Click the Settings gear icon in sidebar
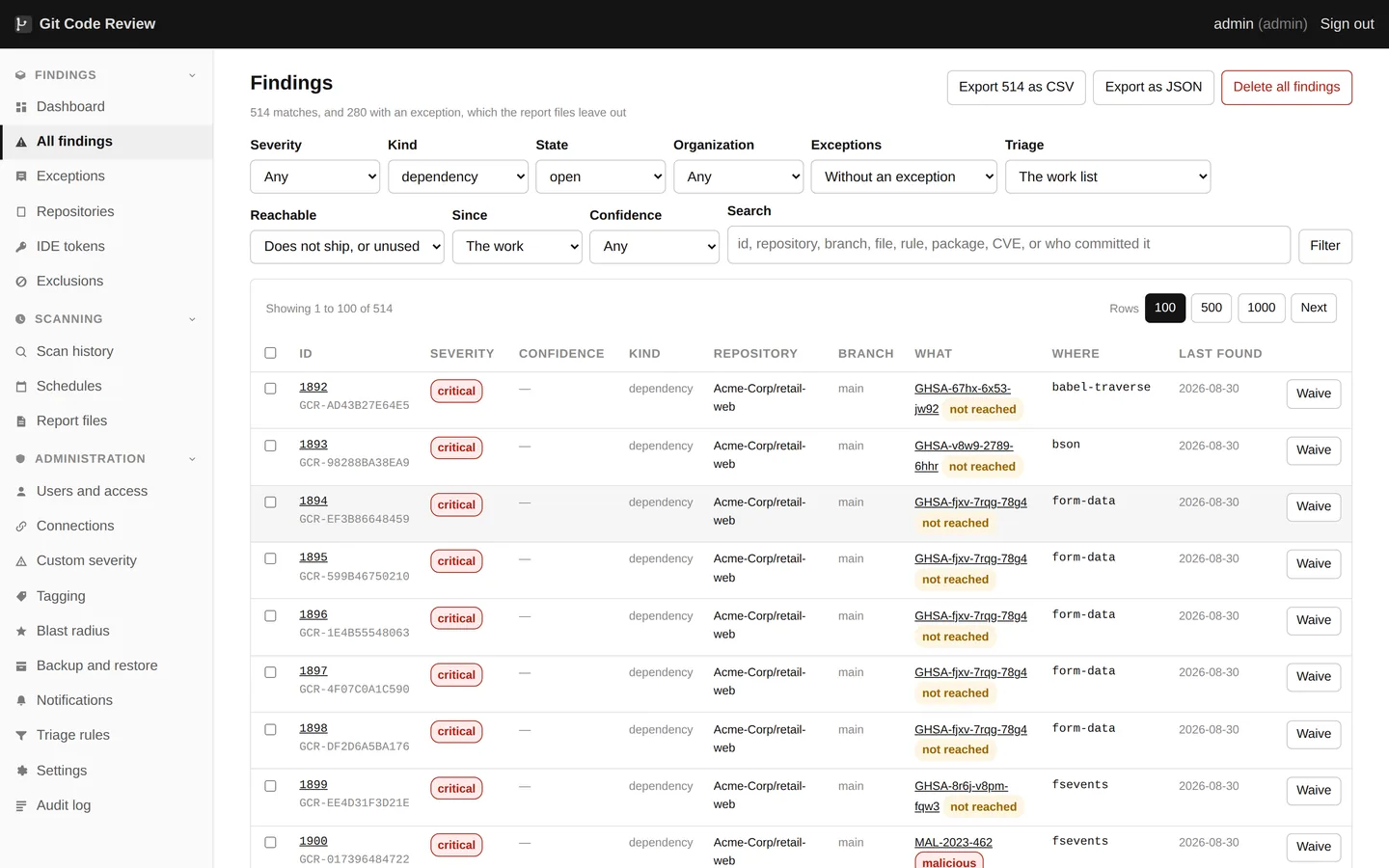Image resolution: width=1389 pixels, height=868 pixels. point(21,772)
